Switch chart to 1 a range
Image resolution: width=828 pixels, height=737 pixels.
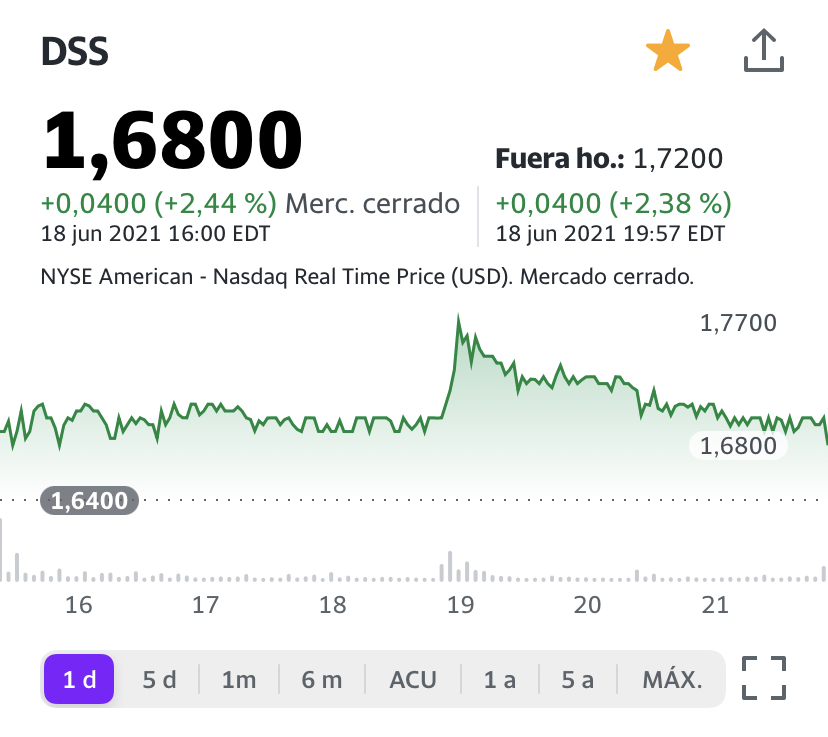500,679
